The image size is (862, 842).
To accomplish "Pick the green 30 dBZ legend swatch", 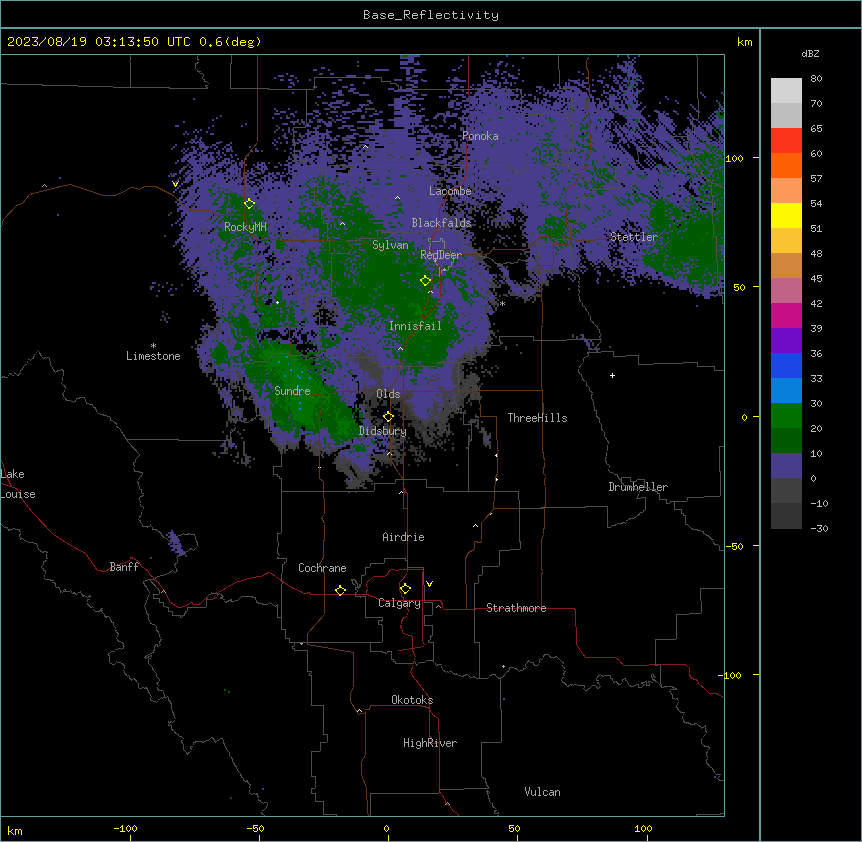I will 786,416.
